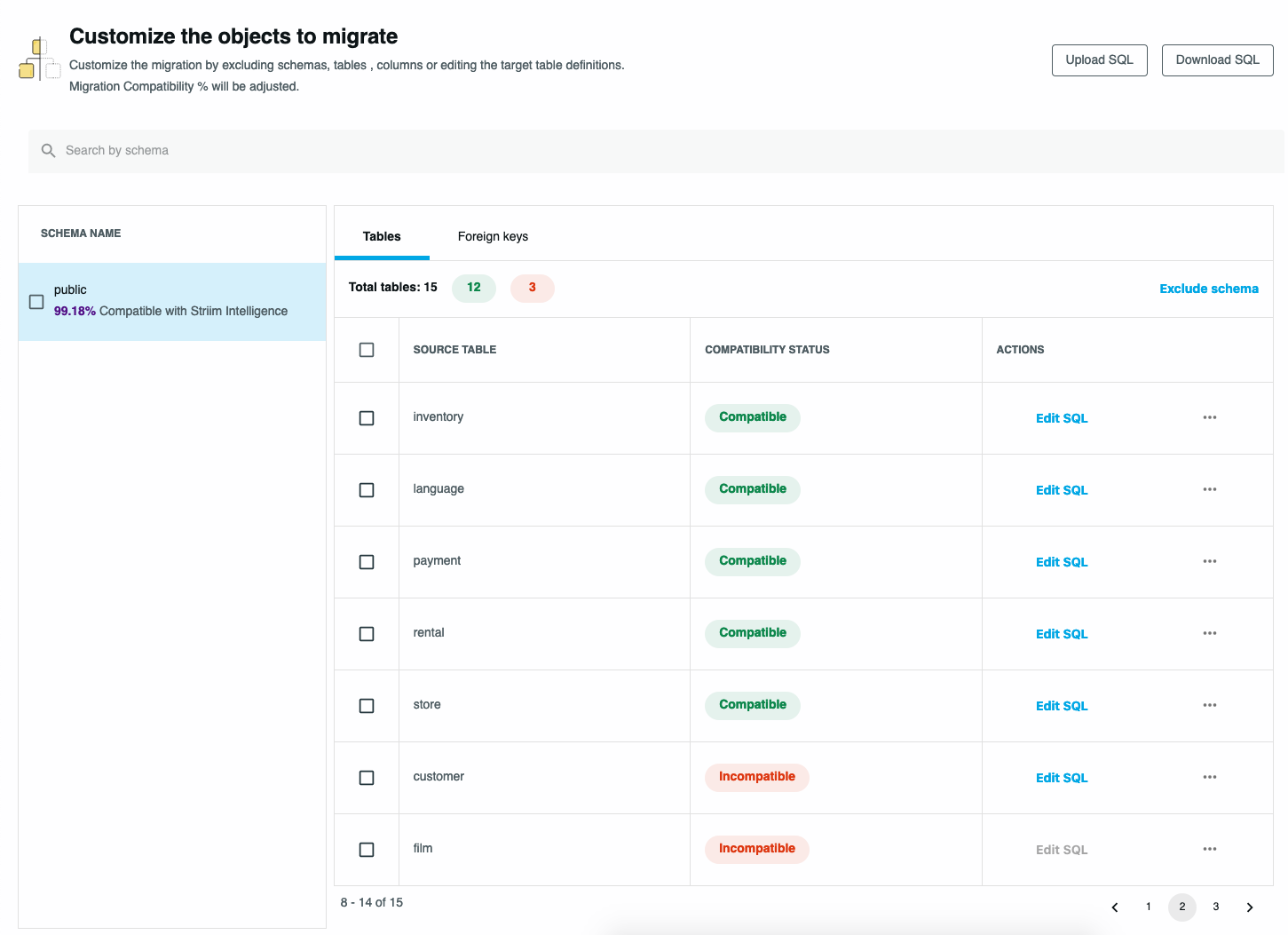Edit SQL for the customer table

tap(1061, 778)
